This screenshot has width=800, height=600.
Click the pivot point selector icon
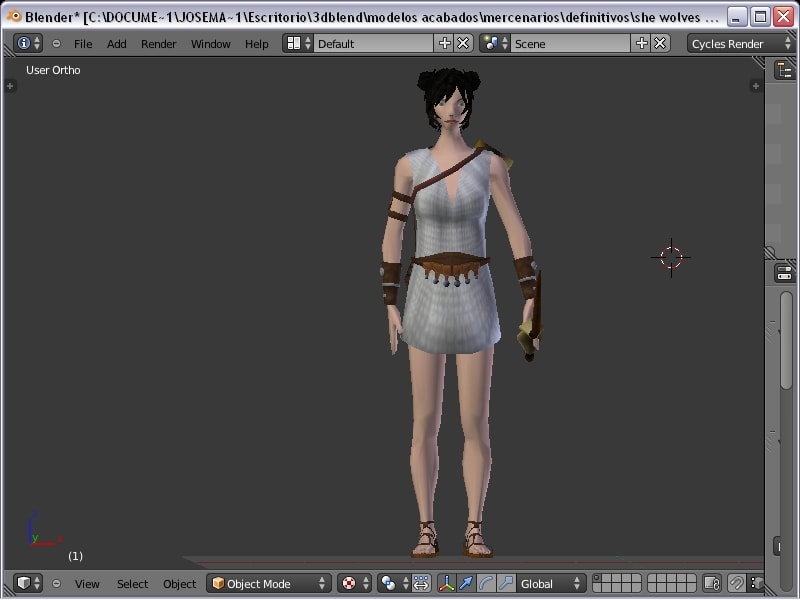point(394,583)
